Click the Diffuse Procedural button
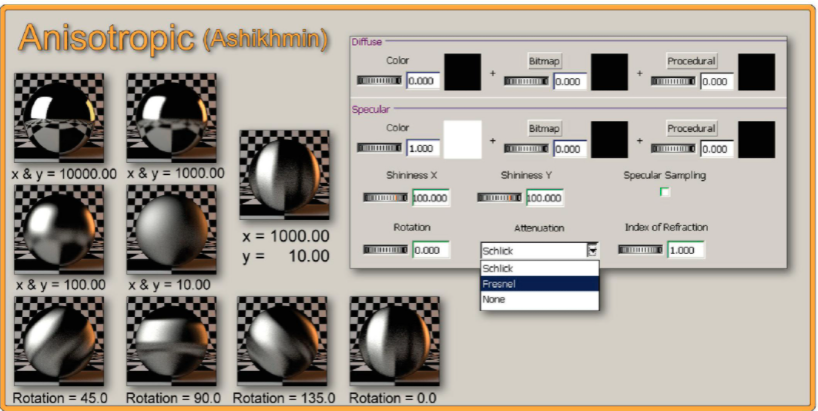 [691, 61]
